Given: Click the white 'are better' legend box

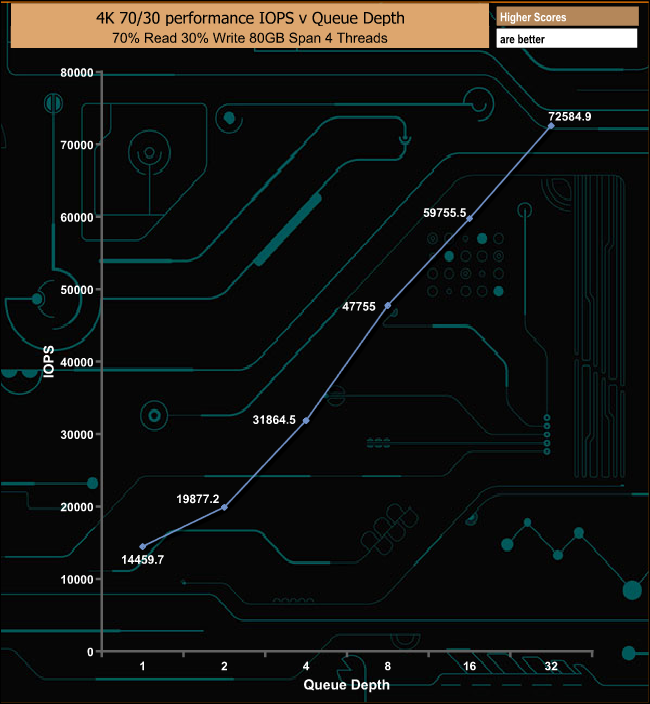Looking at the screenshot, I should 566,39.
